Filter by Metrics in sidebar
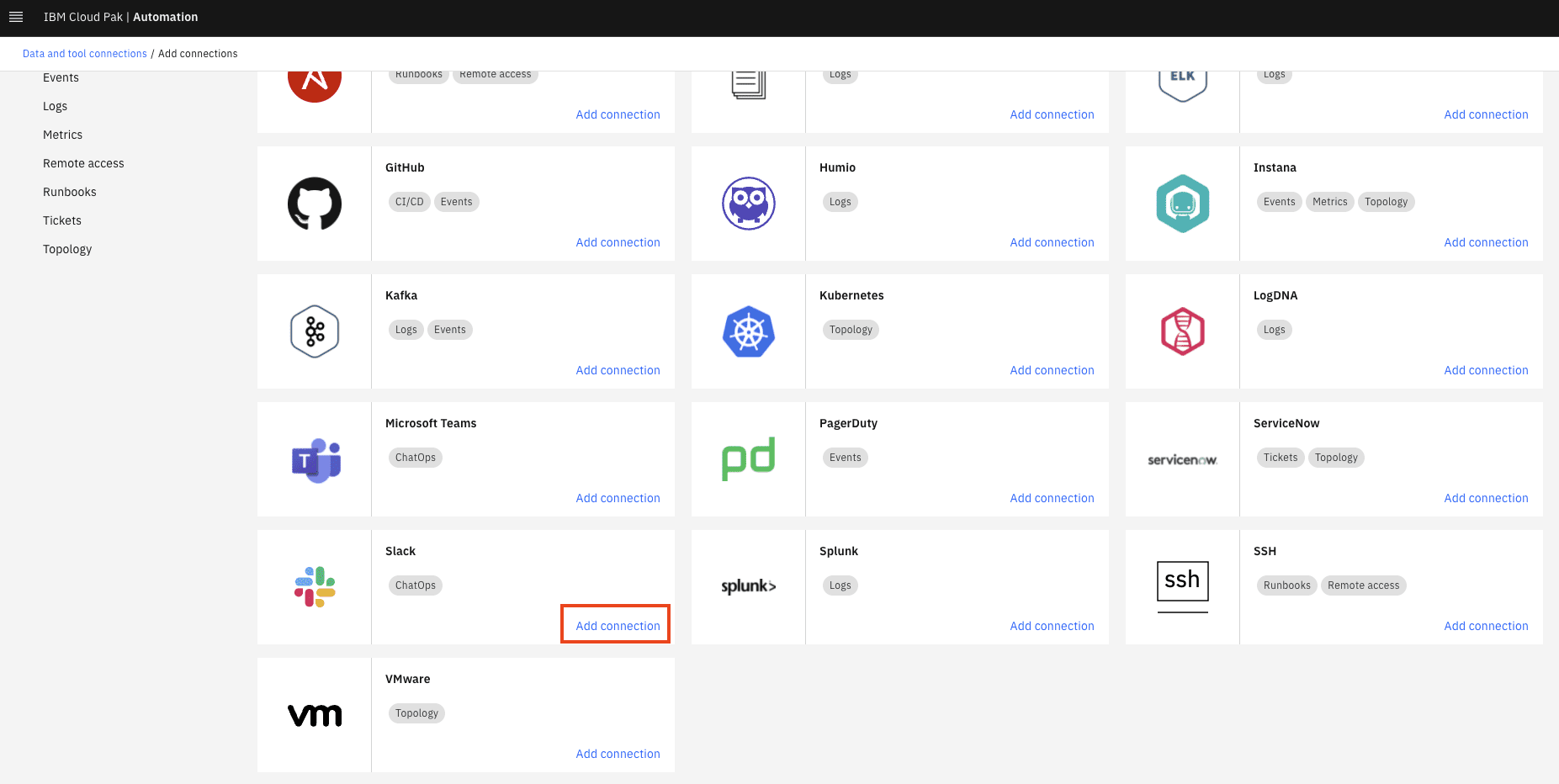This screenshot has width=1559, height=784. [63, 135]
